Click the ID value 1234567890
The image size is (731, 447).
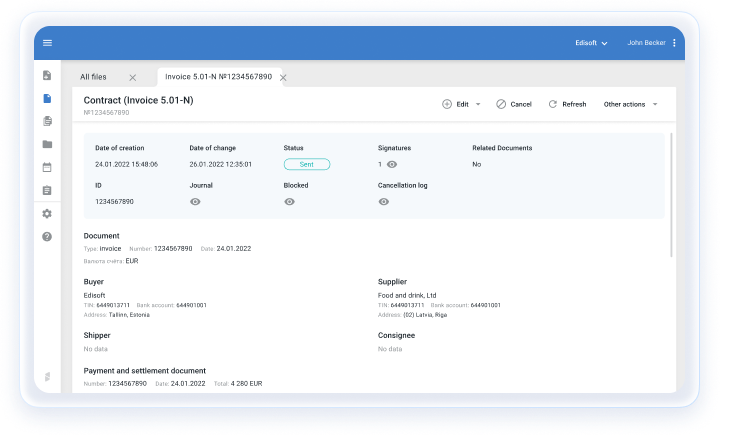tap(114, 202)
